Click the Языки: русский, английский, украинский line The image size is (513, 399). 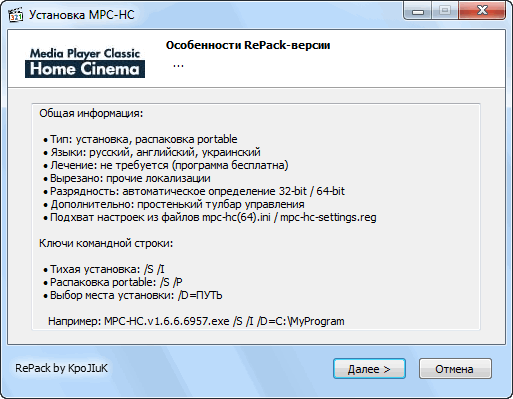pyautogui.click(x=152, y=152)
